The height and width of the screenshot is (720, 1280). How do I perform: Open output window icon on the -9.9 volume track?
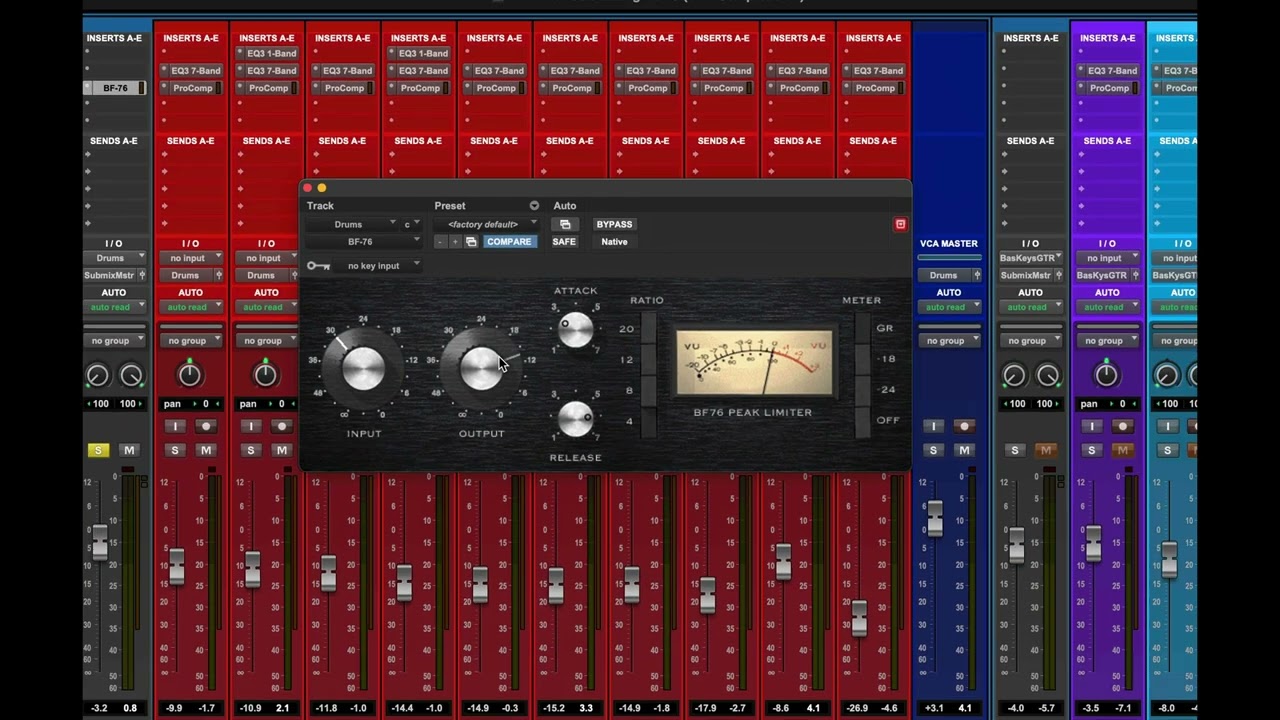tap(218, 275)
